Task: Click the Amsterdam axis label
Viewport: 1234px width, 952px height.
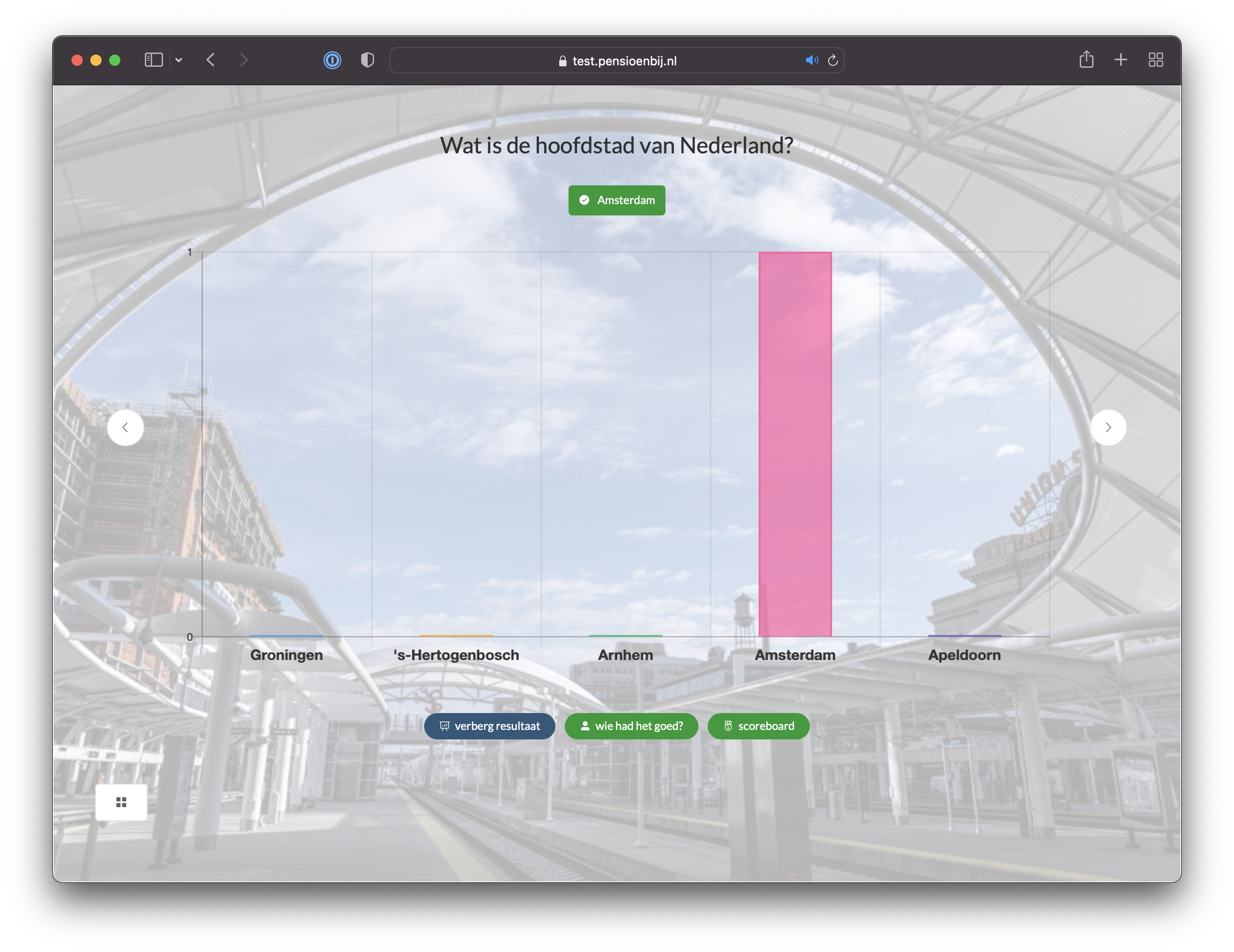Action: 795,655
